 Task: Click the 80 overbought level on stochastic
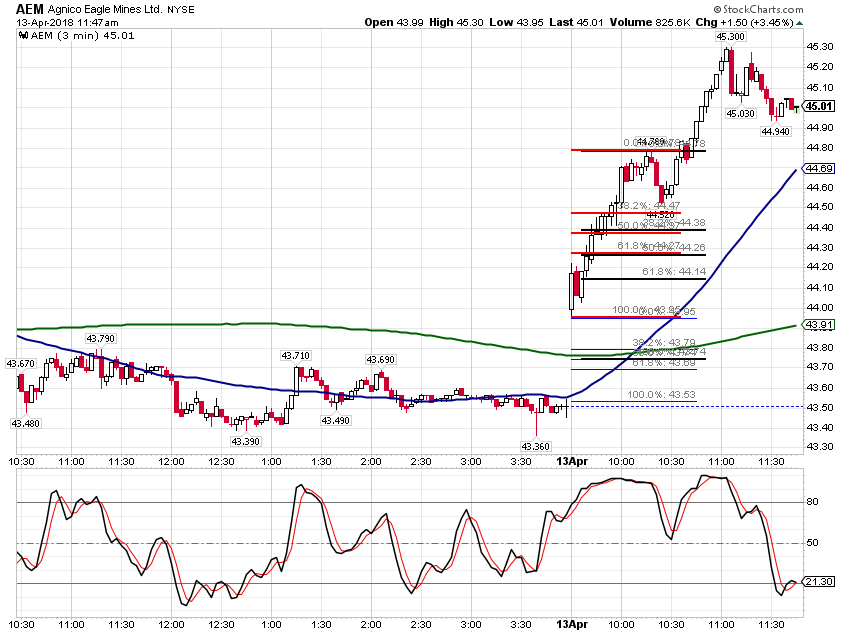click(x=812, y=501)
